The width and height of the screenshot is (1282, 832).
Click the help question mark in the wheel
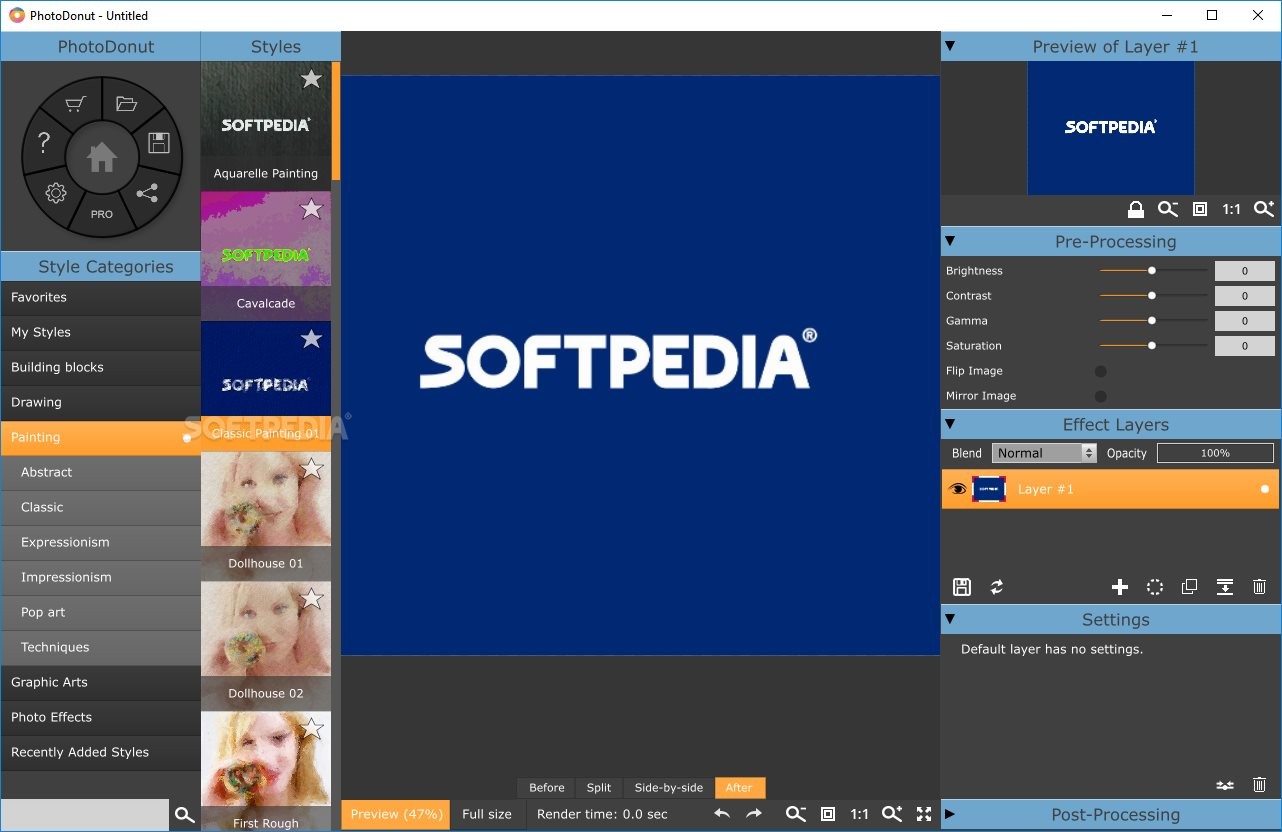(x=44, y=143)
